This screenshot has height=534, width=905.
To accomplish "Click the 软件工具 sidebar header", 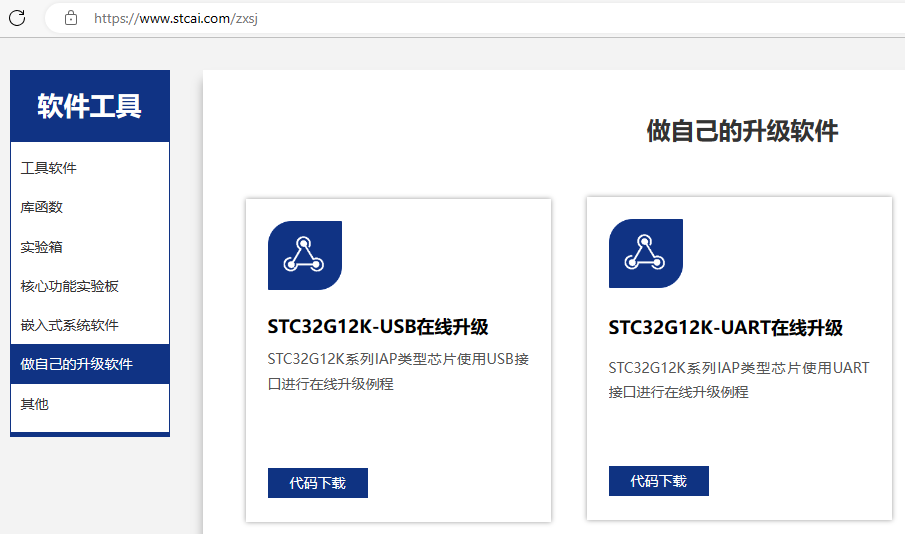I will coord(90,106).
